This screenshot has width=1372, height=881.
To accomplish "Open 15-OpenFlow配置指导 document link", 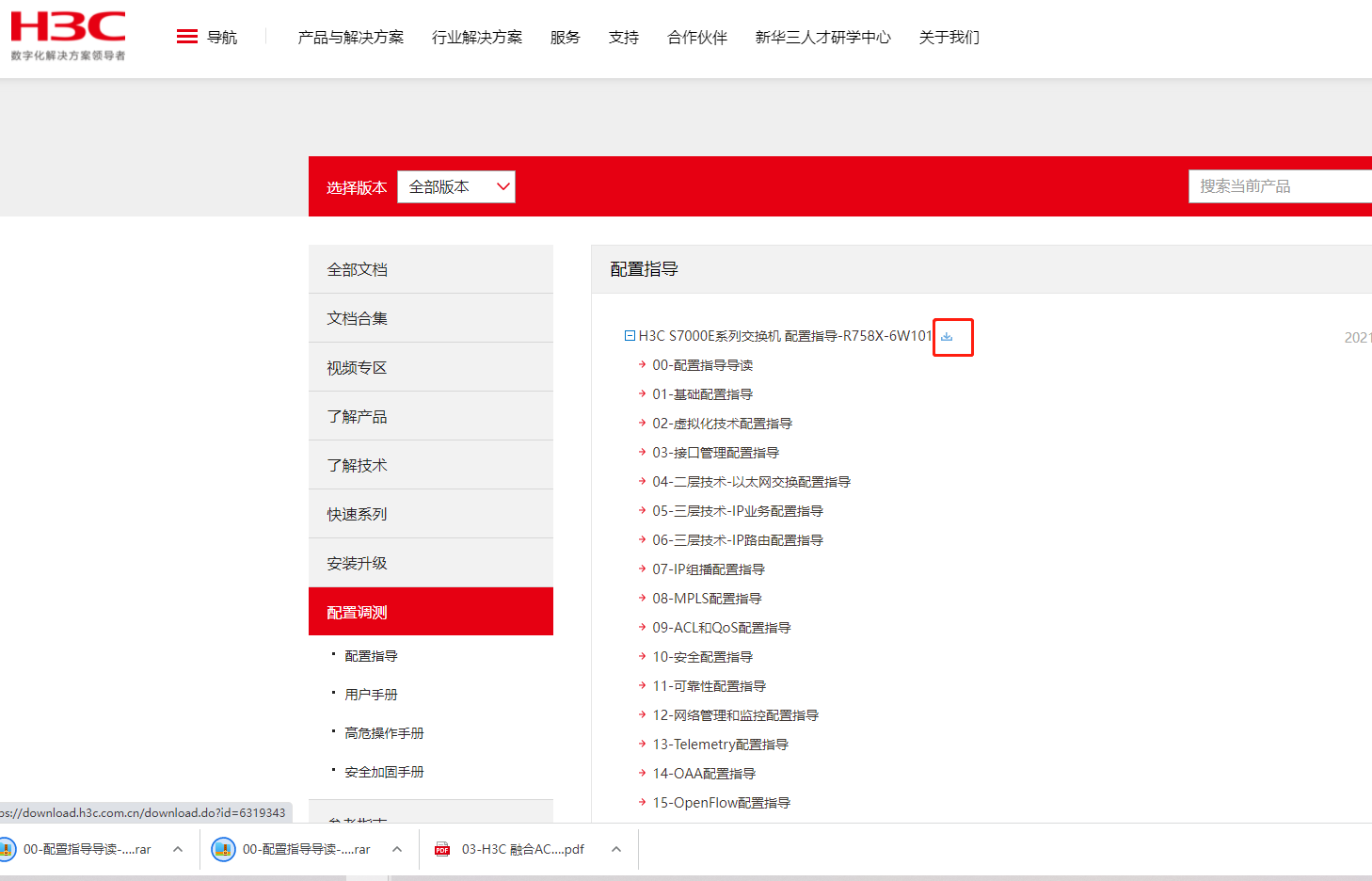I will (722, 803).
